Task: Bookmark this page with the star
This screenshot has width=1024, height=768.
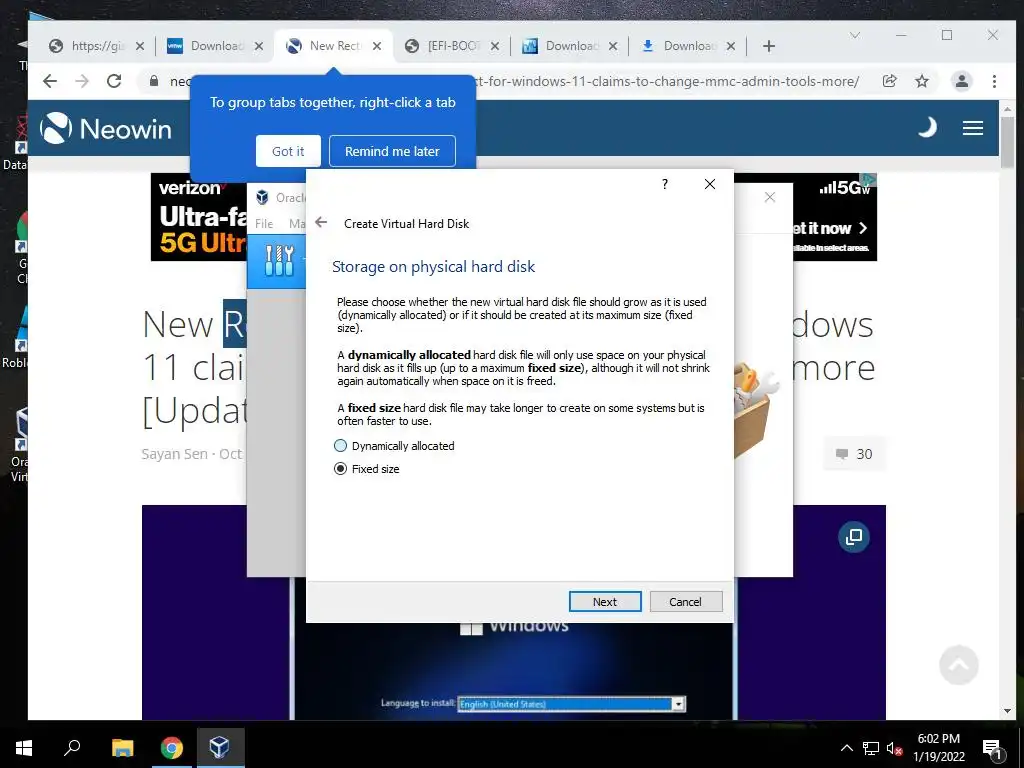Action: pos(921,81)
